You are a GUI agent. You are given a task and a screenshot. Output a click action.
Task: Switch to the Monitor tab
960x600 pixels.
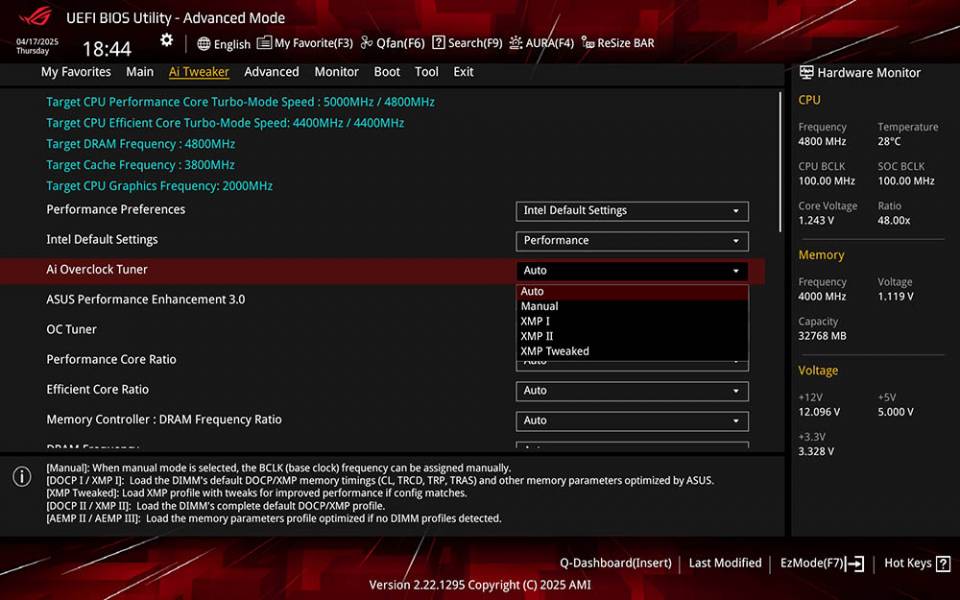pos(336,72)
